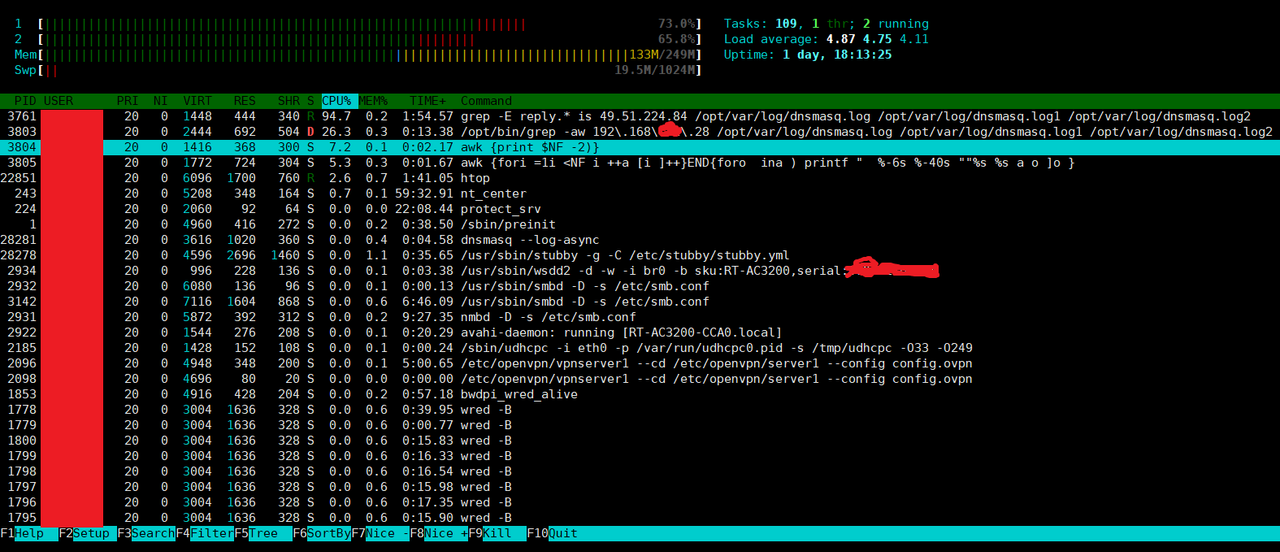Image resolution: width=1280 pixels, height=552 pixels.
Task: Select the smbd process with PID 2932
Action: (640, 286)
